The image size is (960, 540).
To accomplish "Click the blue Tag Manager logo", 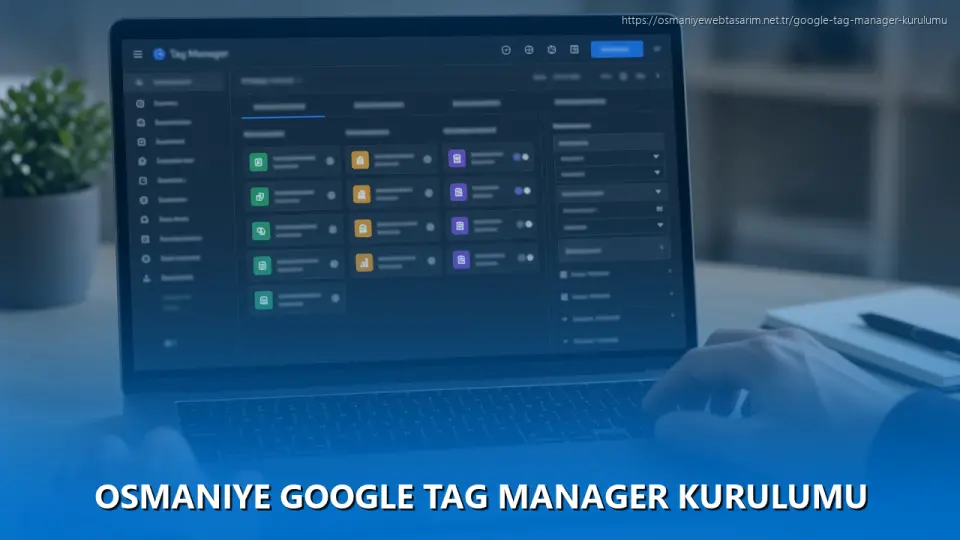I will point(159,54).
